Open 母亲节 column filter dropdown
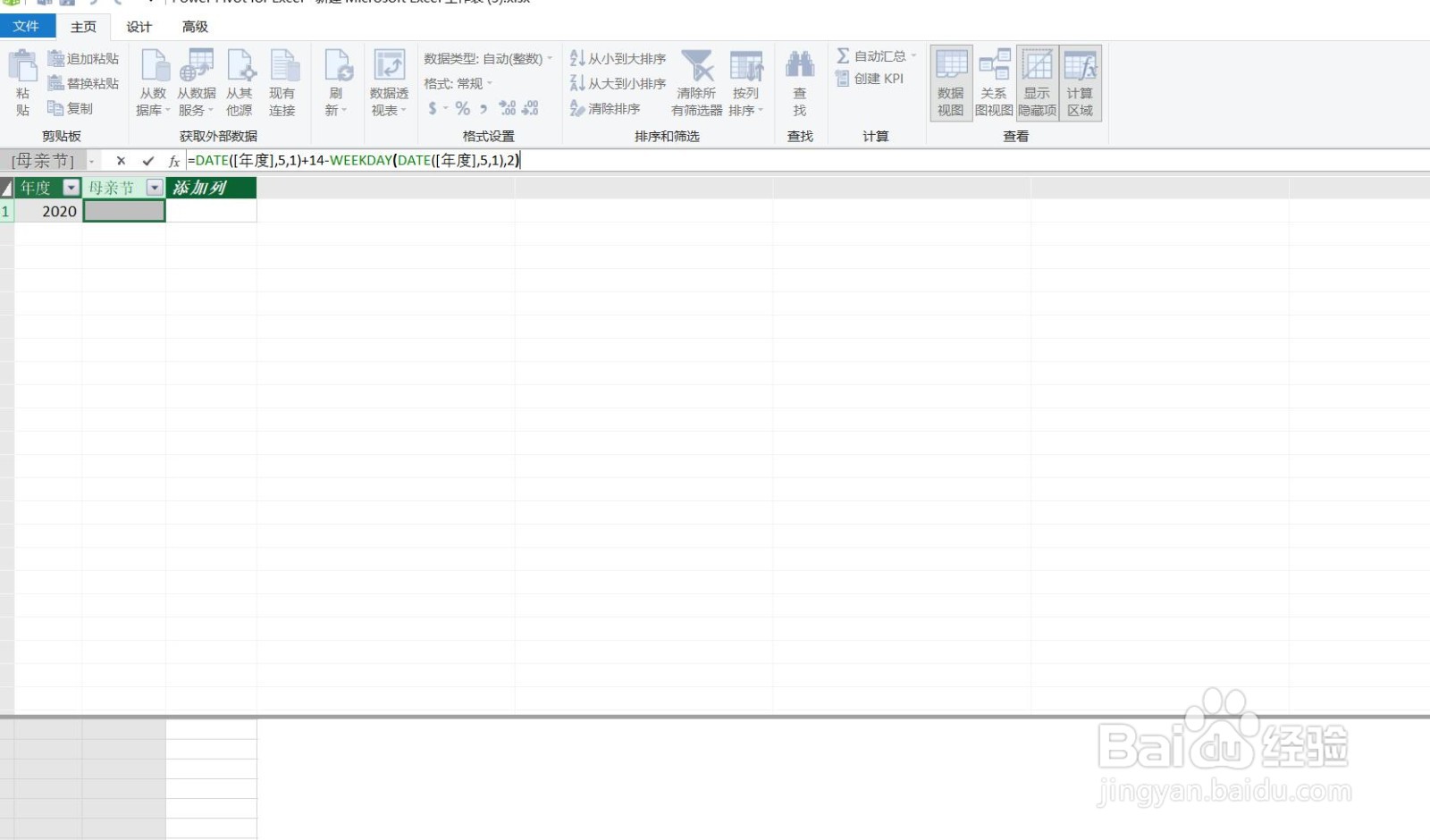The width and height of the screenshot is (1430, 840). [155, 188]
